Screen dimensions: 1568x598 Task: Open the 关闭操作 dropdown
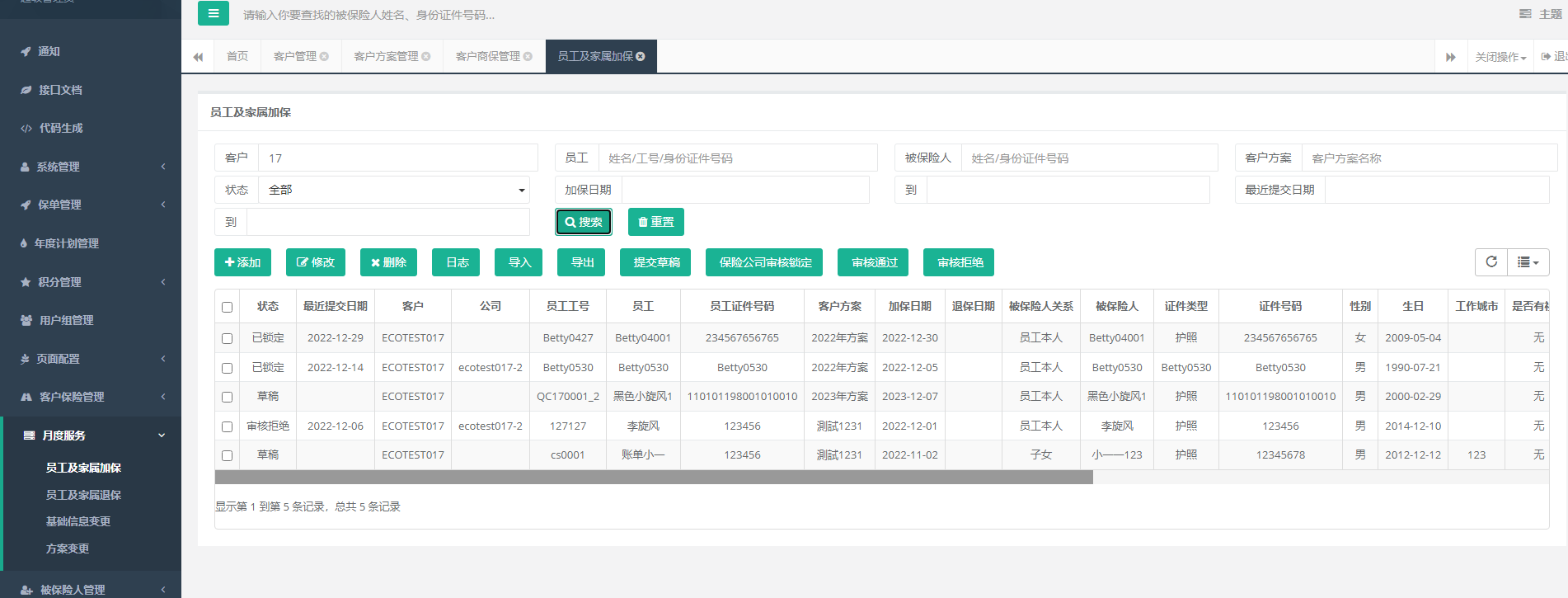tap(1500, 57)
